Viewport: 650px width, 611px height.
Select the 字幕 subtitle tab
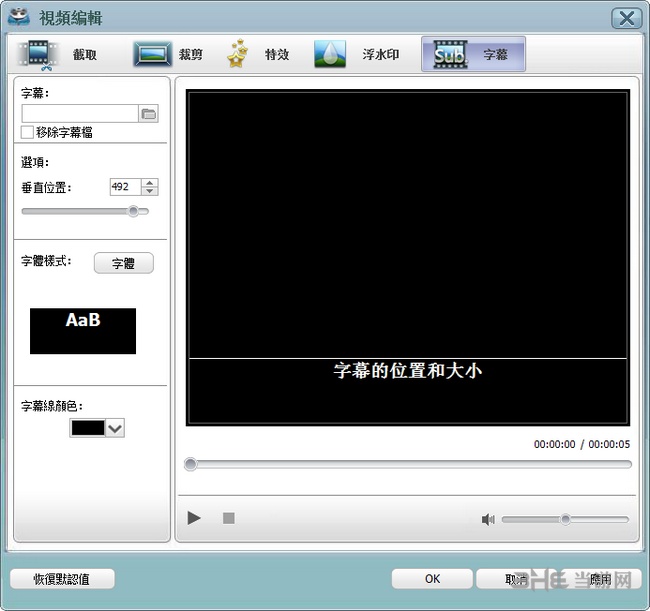473,54
